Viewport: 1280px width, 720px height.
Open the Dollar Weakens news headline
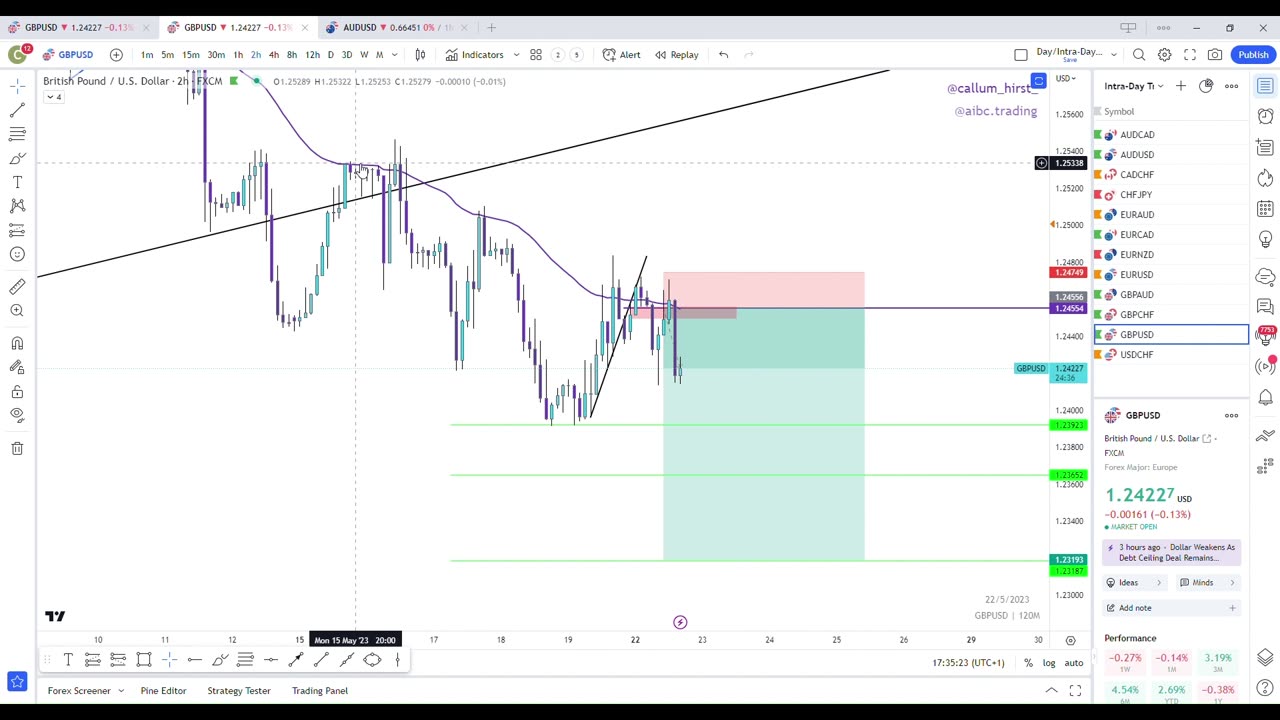[1172, 553]
